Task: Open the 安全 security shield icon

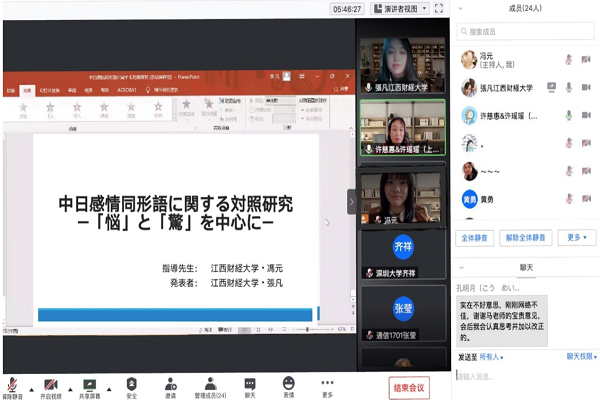Action: (x=132, y=384)
